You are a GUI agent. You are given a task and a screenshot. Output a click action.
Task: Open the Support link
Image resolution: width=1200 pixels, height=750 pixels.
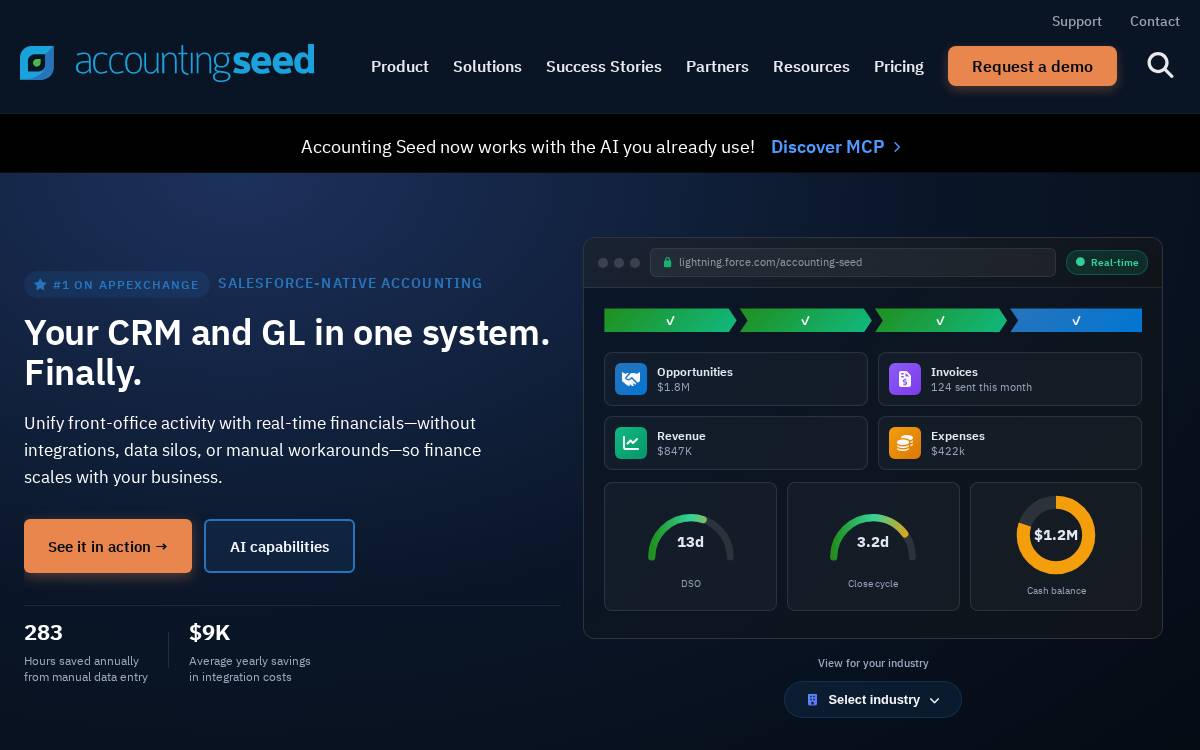pyautogui.click(x=1077, y=21)
